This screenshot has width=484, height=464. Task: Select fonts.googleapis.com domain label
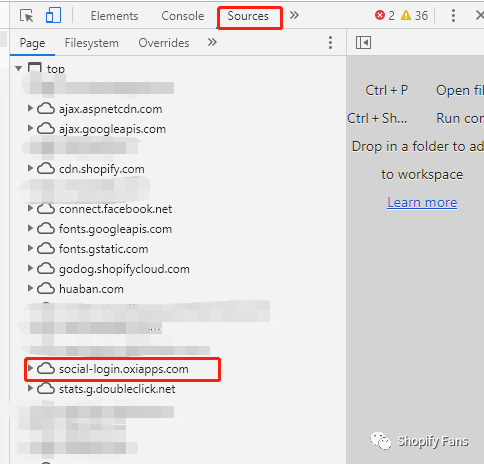pos(115,229)
